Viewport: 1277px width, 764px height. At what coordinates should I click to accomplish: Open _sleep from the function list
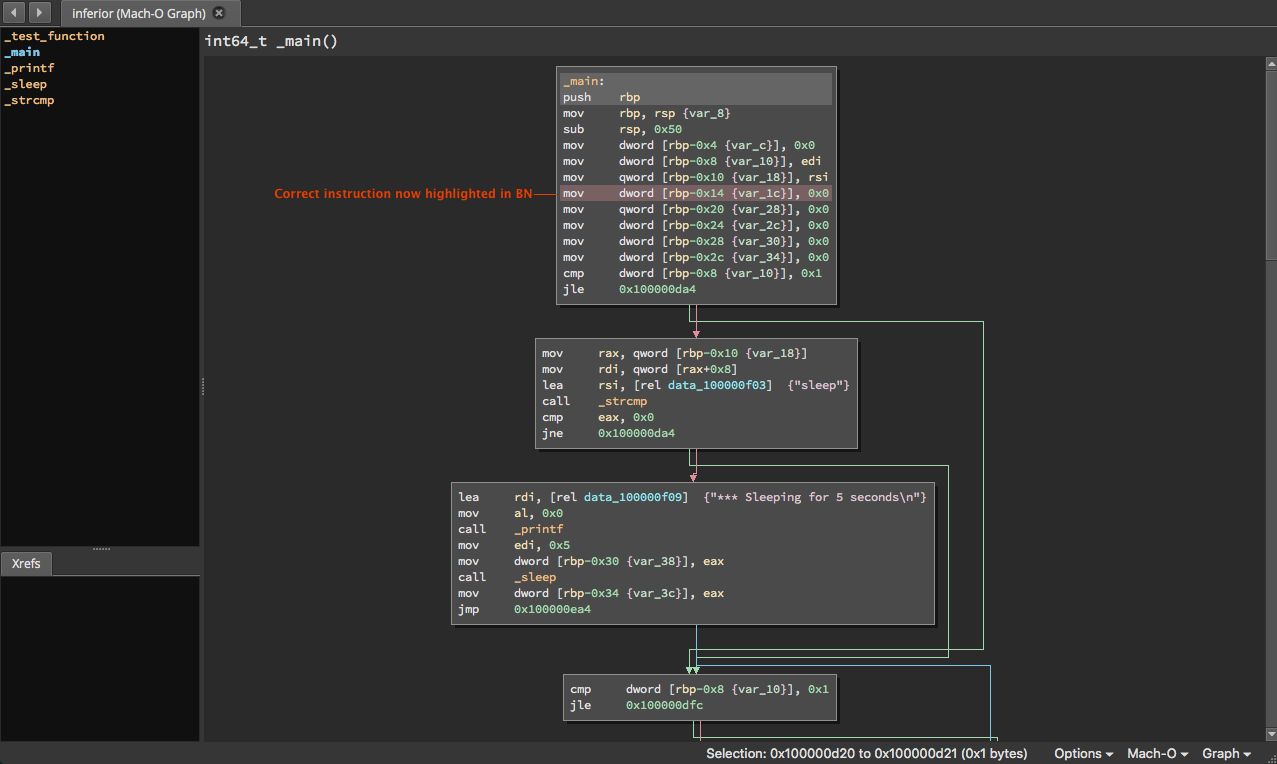coord(26,84)
